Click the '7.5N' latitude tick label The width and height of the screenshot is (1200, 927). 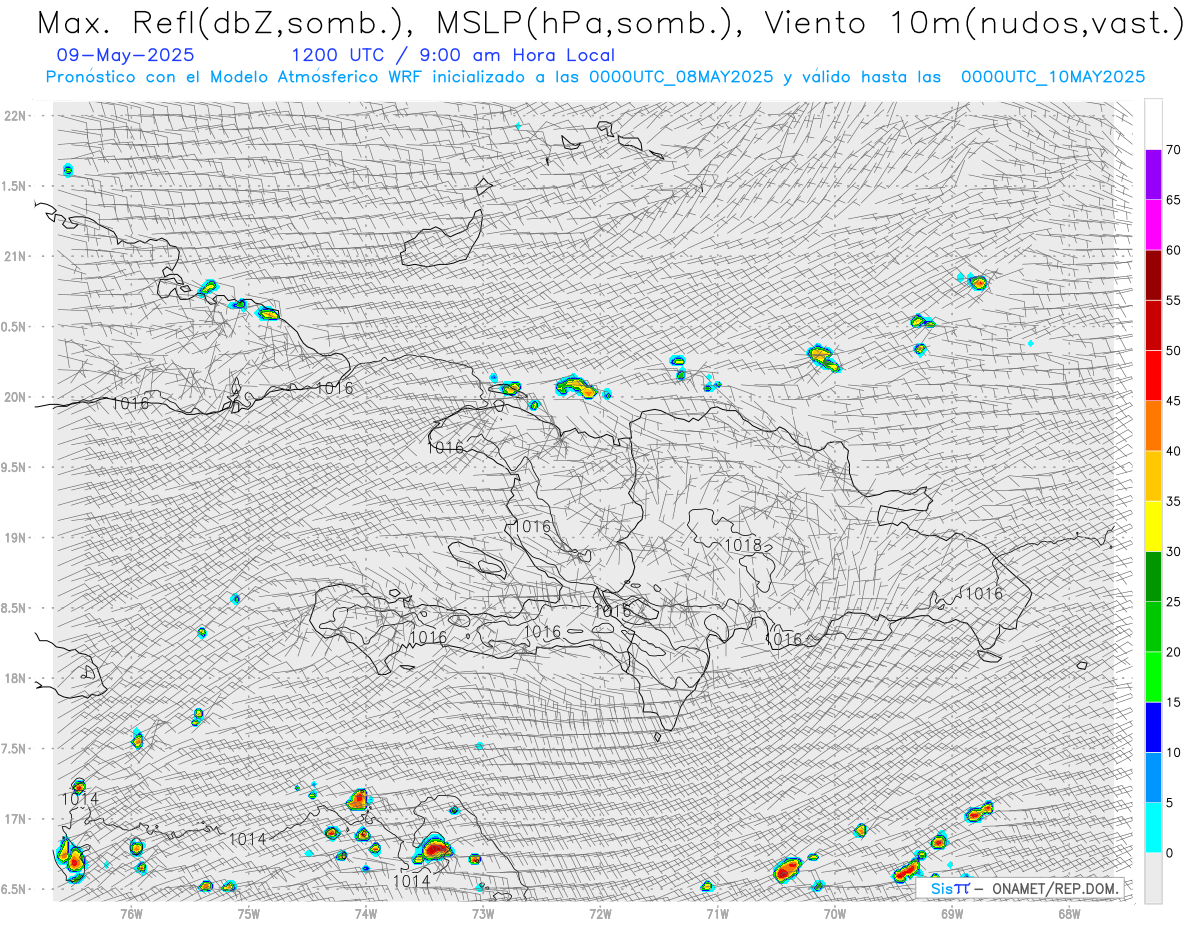coord(14,749)
